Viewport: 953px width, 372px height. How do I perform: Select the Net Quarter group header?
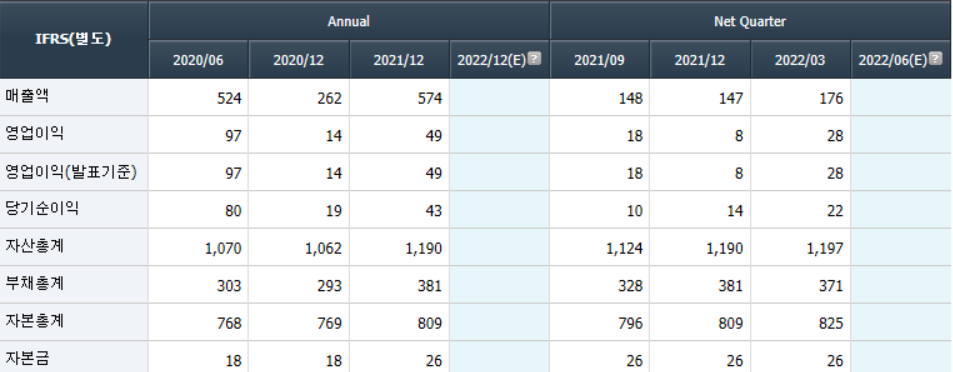click(x=750, y=21)
